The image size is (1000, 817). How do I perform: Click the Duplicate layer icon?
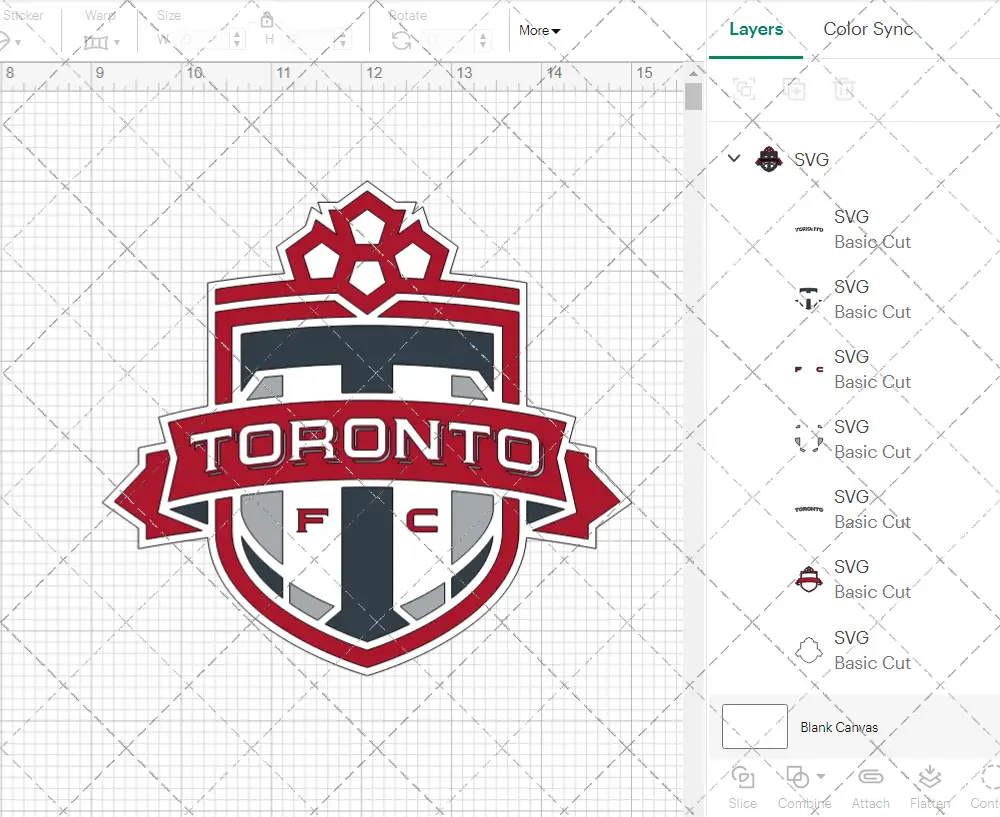[795, 89]
